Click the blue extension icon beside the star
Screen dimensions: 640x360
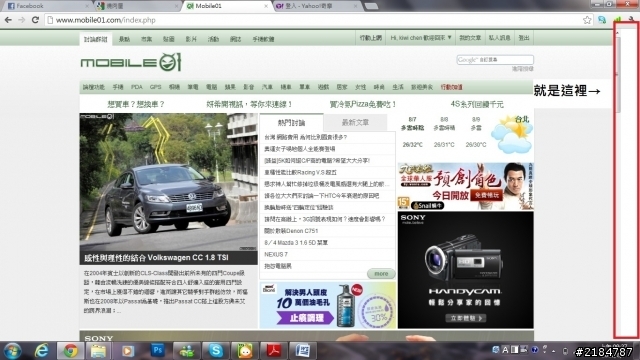pos(602,20)
